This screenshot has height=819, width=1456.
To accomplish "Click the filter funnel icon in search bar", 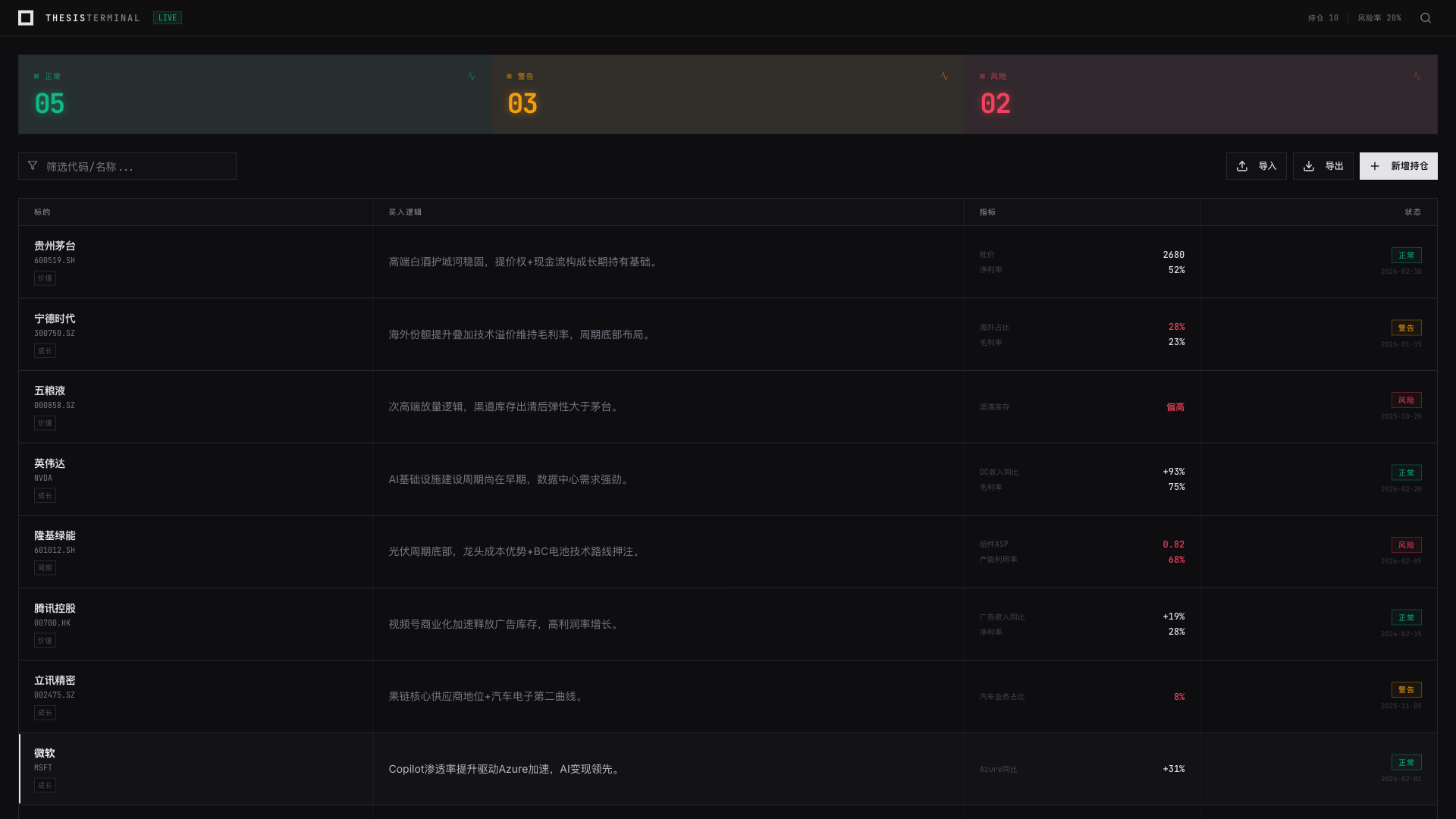I will [32, 165].
